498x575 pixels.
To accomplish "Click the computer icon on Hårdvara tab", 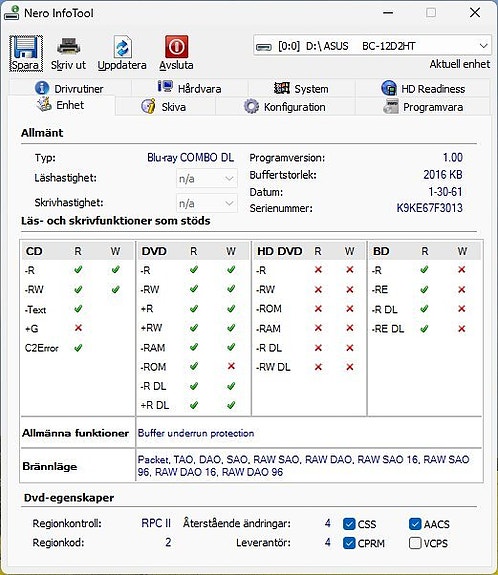I will pyautogui.click(x=165, y=87).
